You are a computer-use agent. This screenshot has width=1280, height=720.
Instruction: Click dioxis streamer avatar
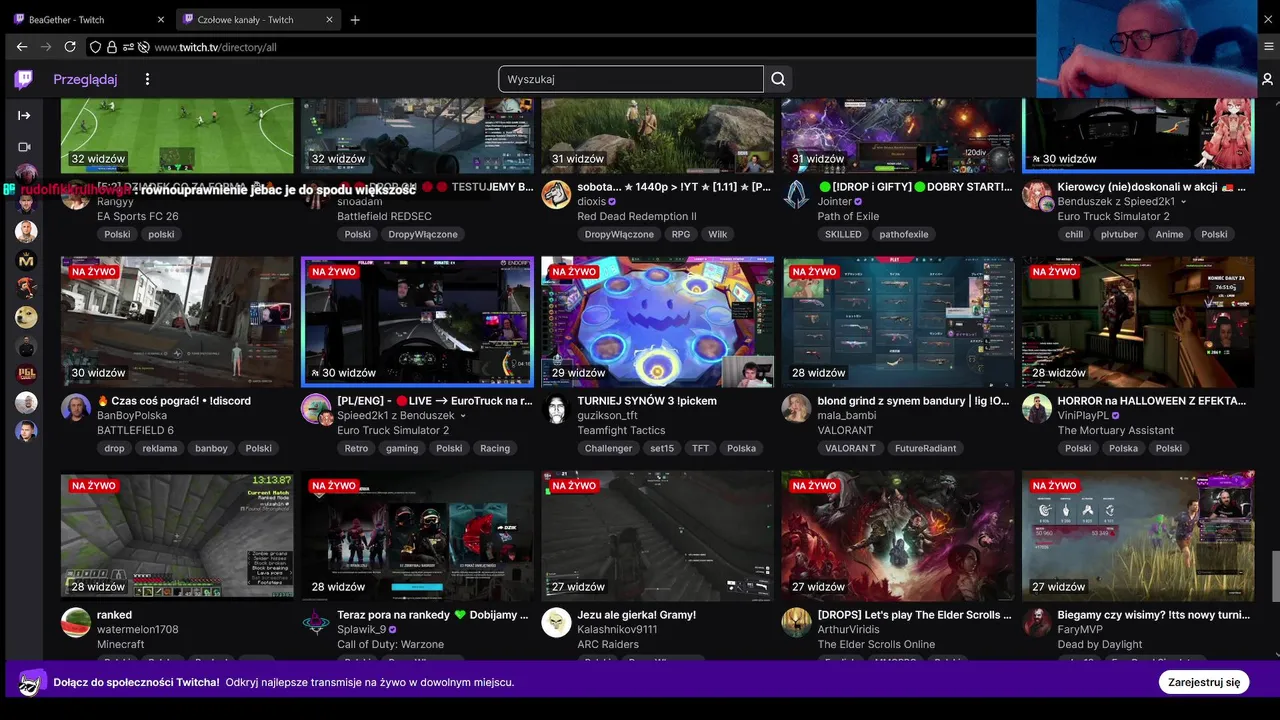tap(556, 194)
